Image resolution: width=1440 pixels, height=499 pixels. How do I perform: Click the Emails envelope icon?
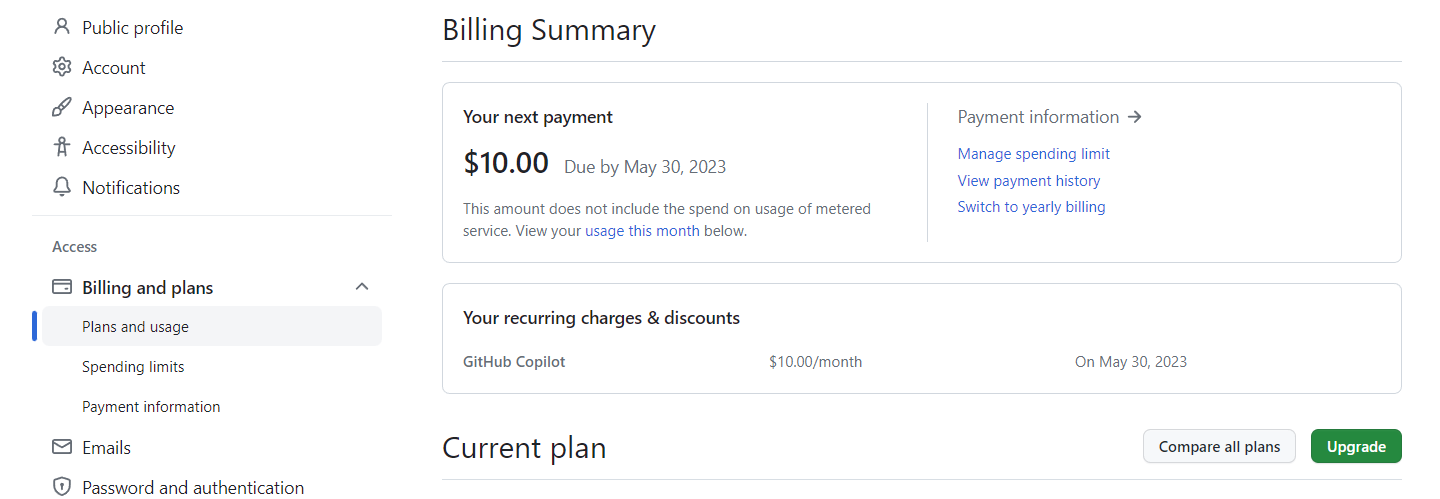point(62,447)
